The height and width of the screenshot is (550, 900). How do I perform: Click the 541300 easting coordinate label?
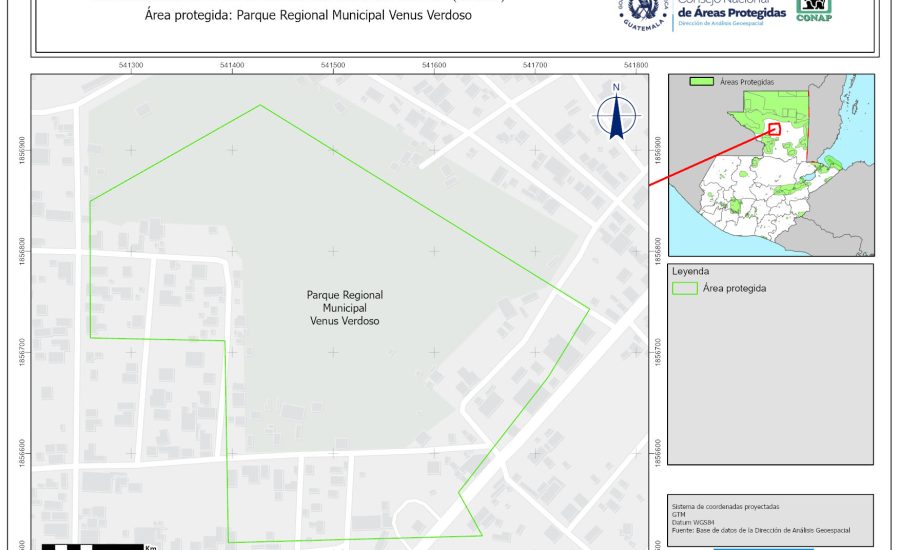(x=131, y=65)
